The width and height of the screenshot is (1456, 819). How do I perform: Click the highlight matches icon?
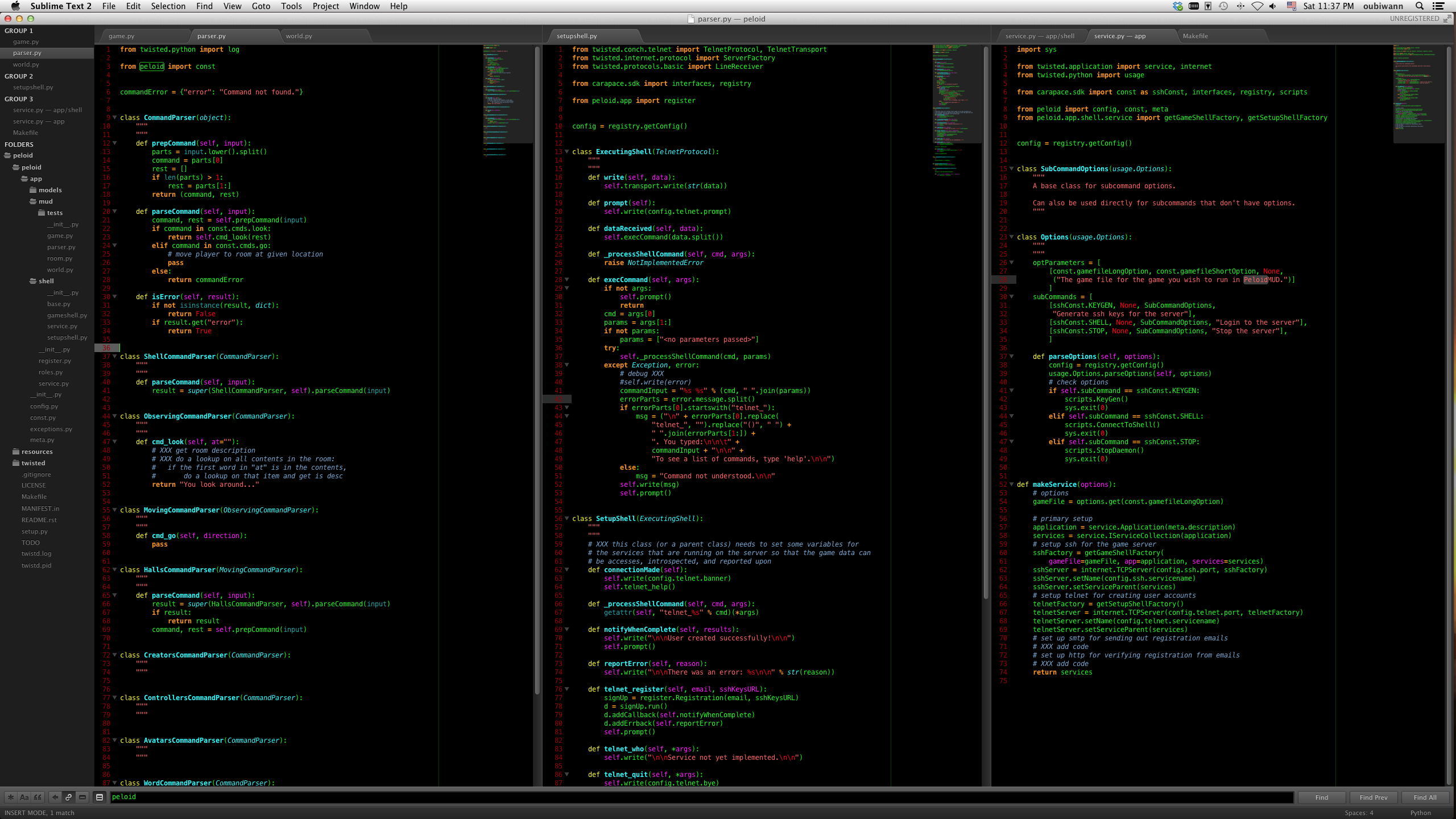tap(100, 797)
